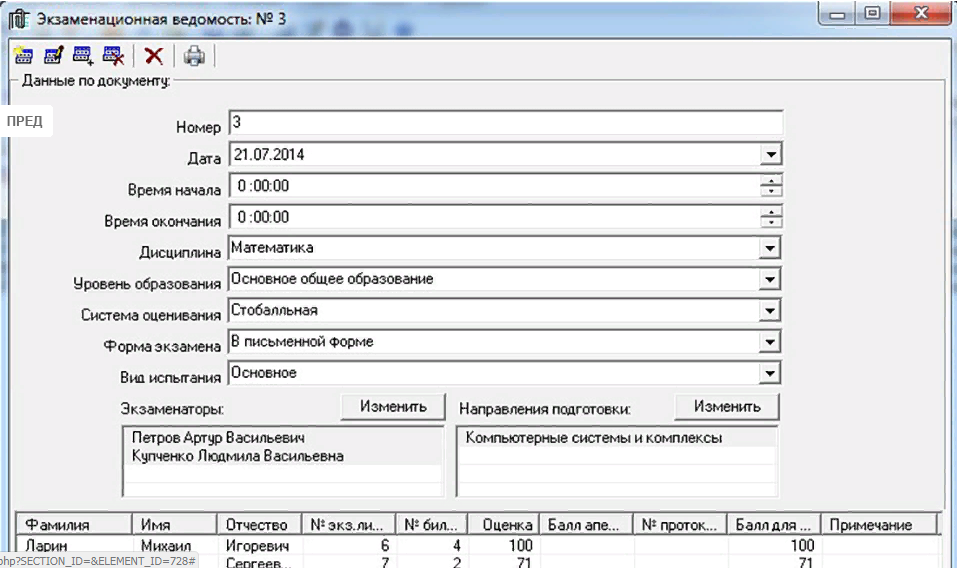The width and height of the screenshot is (957, 568).
Task: Print the exam sheet via printer icon
Action: (x=193, y=56)
